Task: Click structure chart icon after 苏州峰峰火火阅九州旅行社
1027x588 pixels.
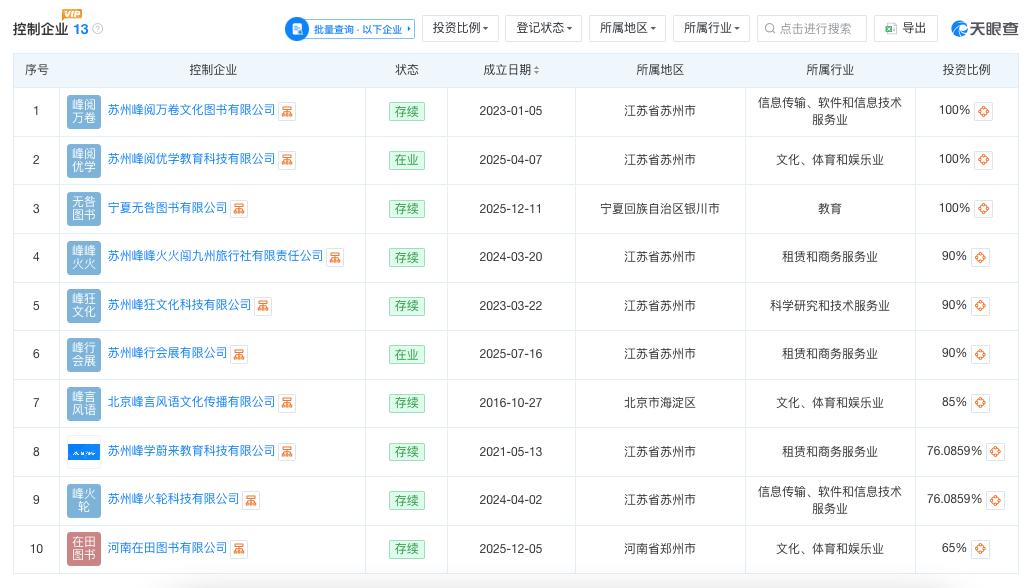Action: tap(335, 257)
